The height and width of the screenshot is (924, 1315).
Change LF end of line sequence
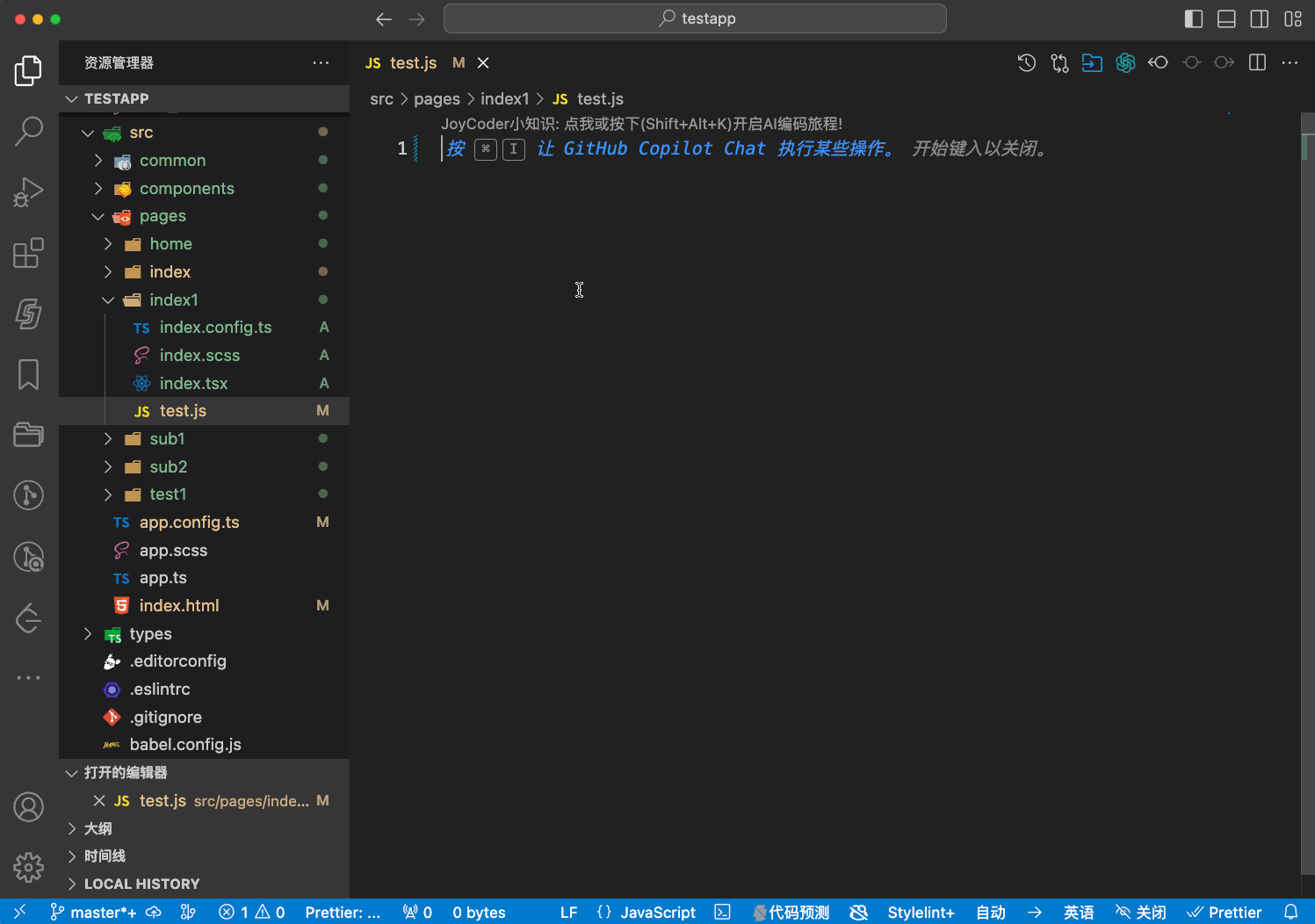(569, 912)
